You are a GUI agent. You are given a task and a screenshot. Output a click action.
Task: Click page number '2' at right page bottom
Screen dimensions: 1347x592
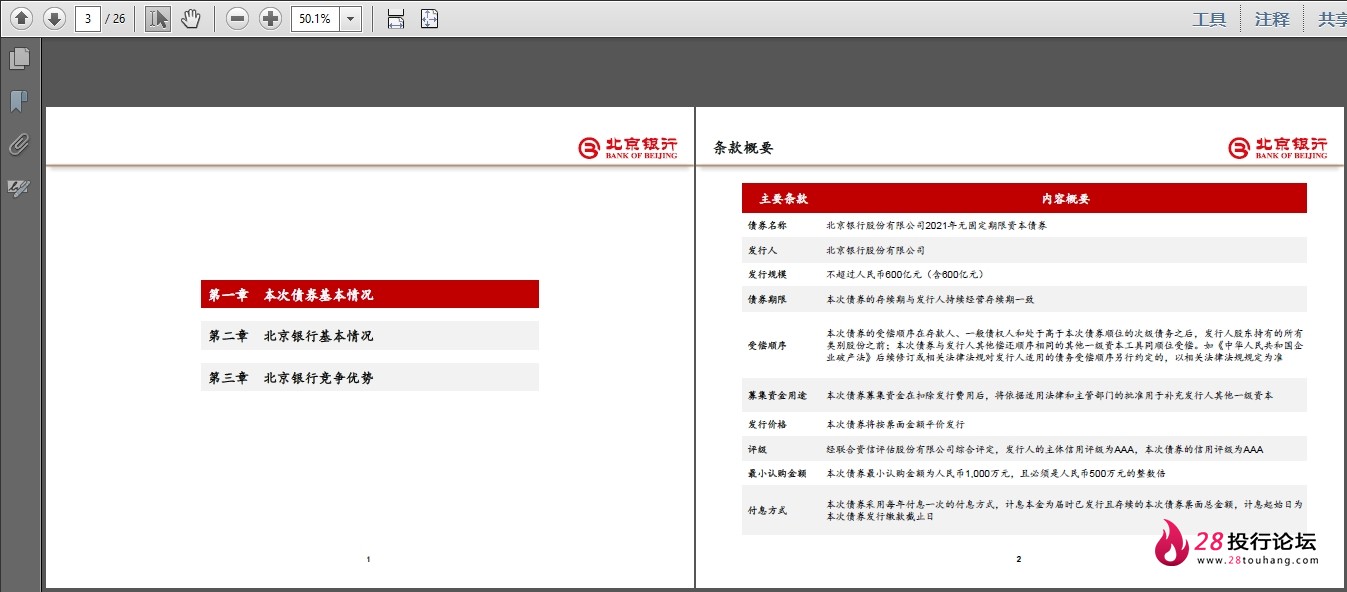coord(1019,559)
